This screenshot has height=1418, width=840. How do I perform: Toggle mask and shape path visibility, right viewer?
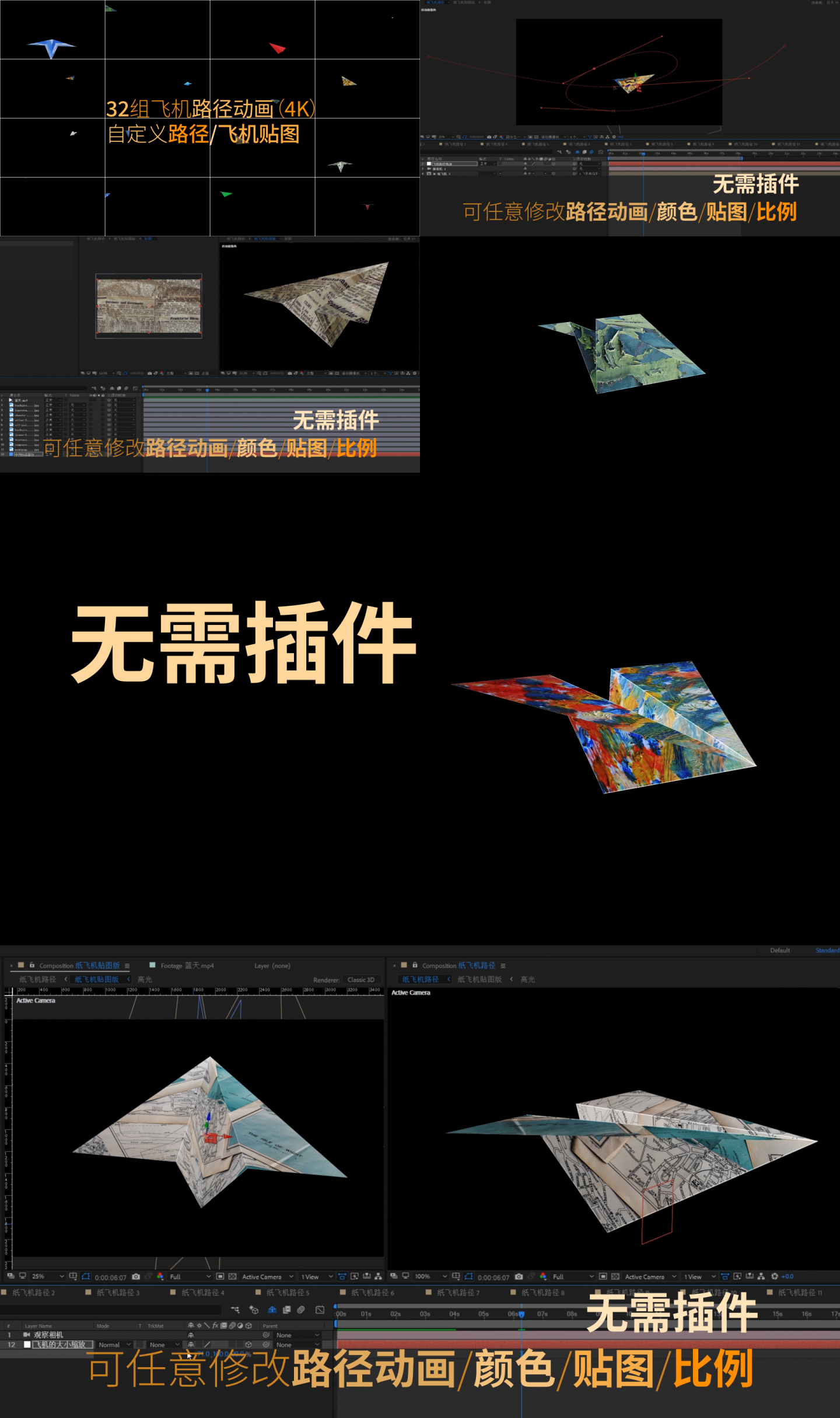tap(468, 1276)
